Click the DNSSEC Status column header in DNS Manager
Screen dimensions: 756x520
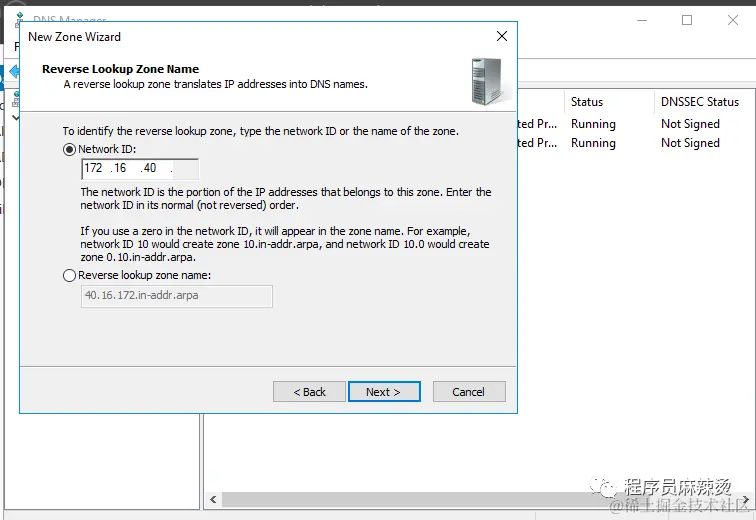[700, 102]
